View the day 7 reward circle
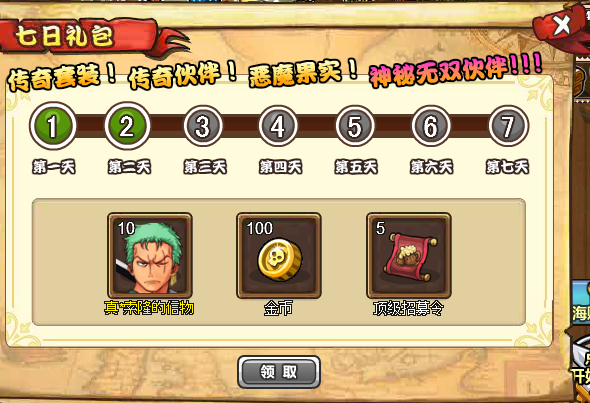 pyautogui.click(x=509, y=126)
